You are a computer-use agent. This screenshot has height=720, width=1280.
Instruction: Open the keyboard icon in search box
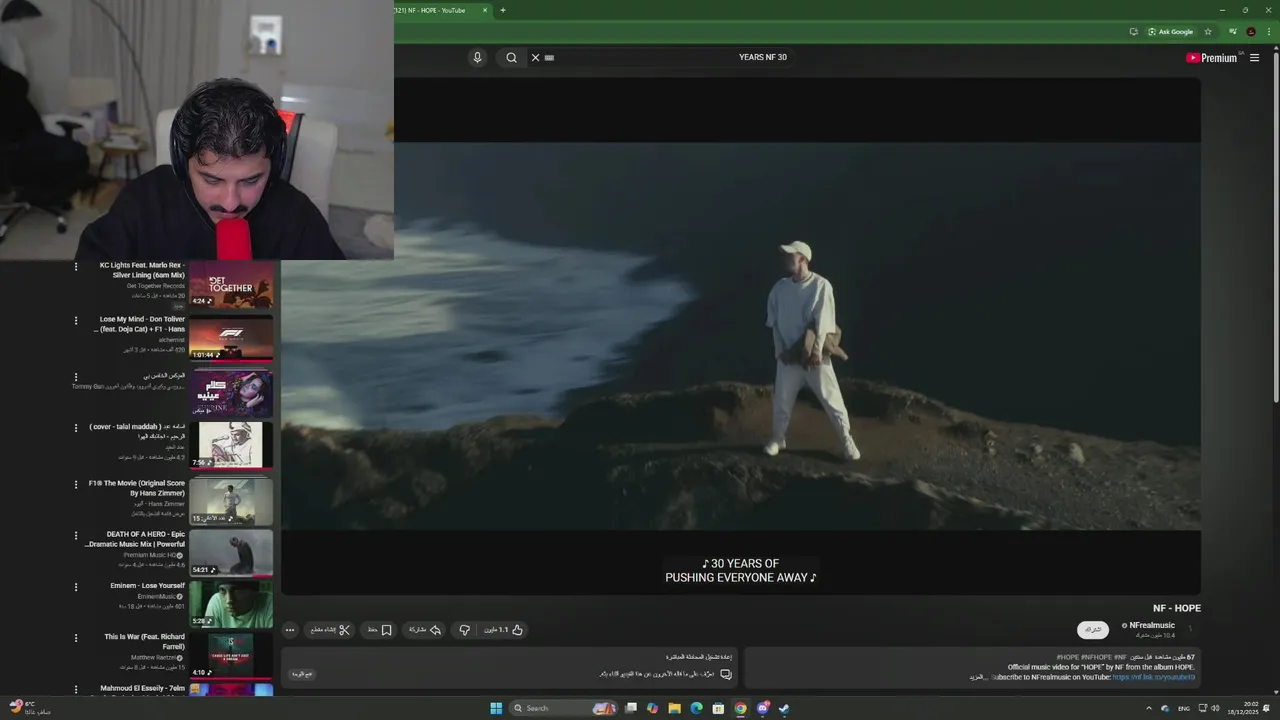click(549, 57)
